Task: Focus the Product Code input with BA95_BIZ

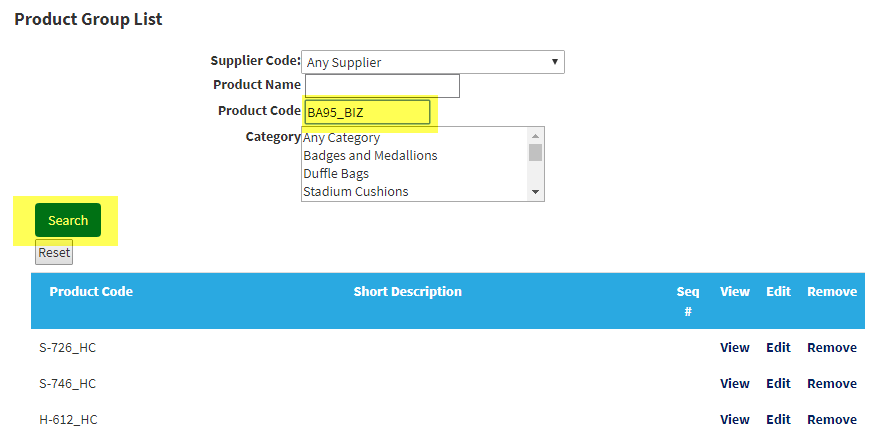Action: pos(368,112)
